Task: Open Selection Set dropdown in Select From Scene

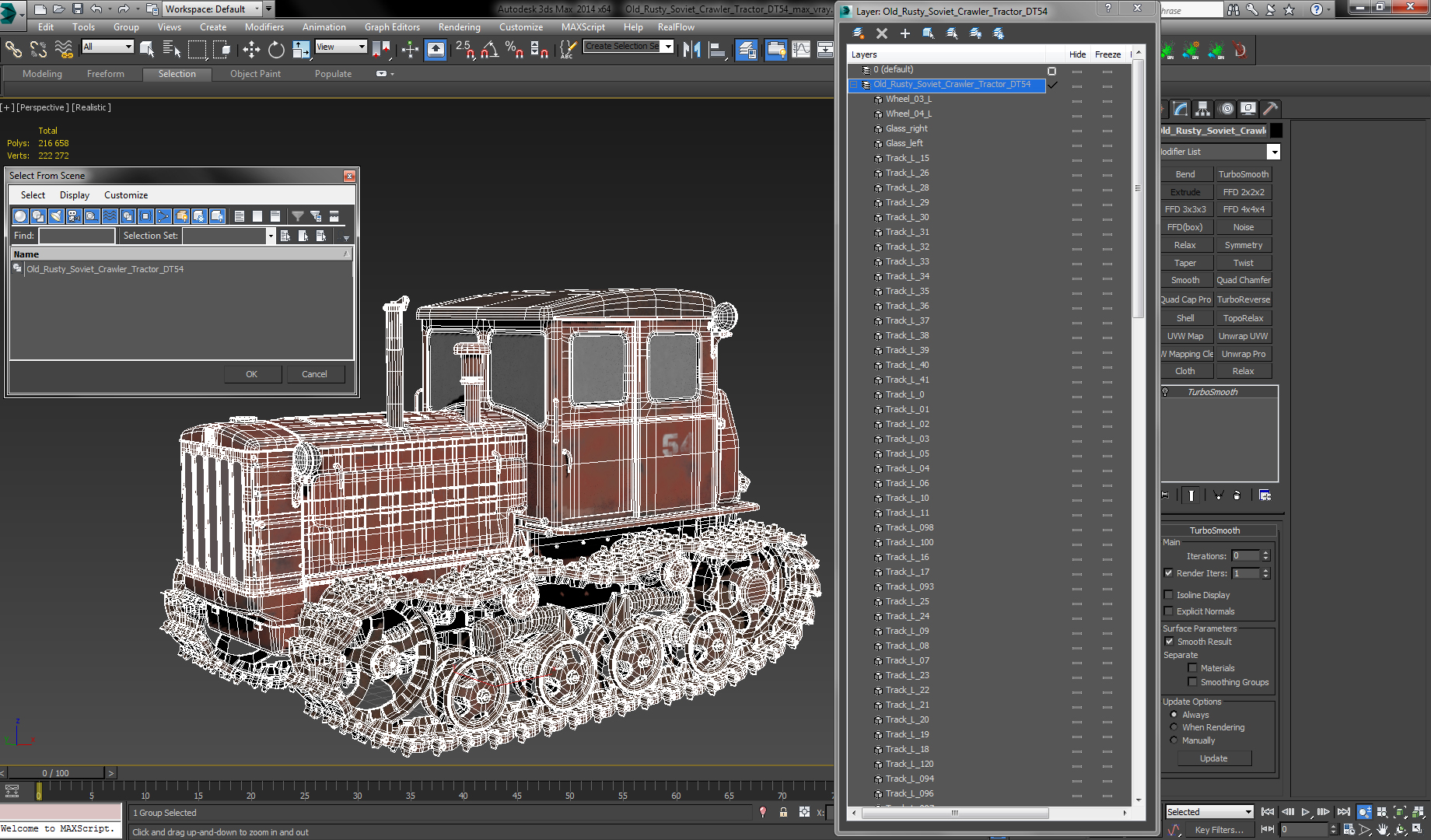Action: pyautogui.click(x=271, y=236)
